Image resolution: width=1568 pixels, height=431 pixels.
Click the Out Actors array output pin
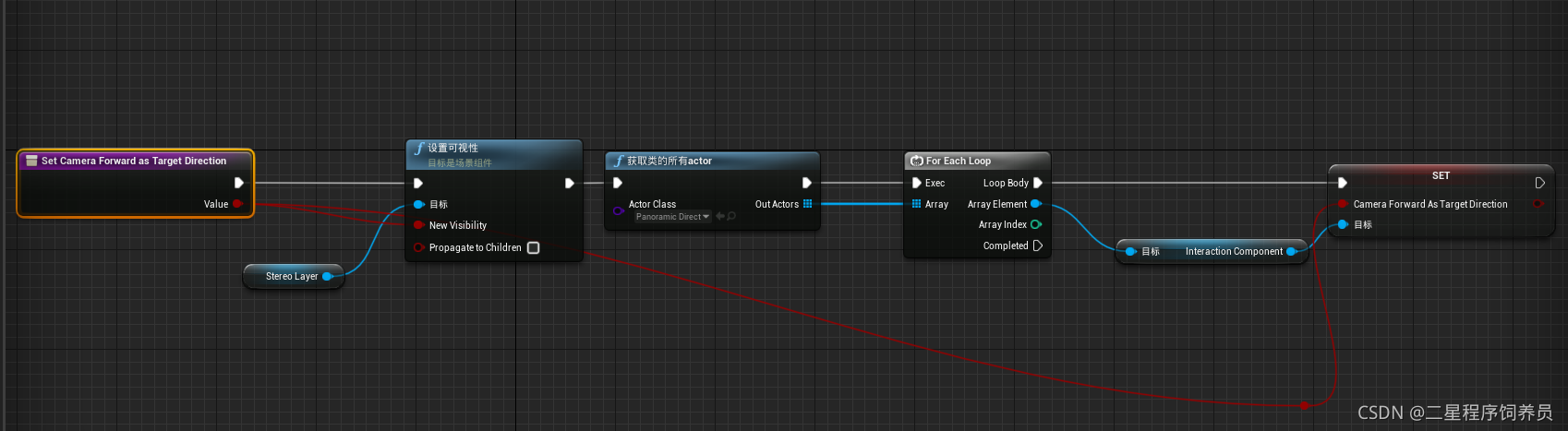point(808,204)
